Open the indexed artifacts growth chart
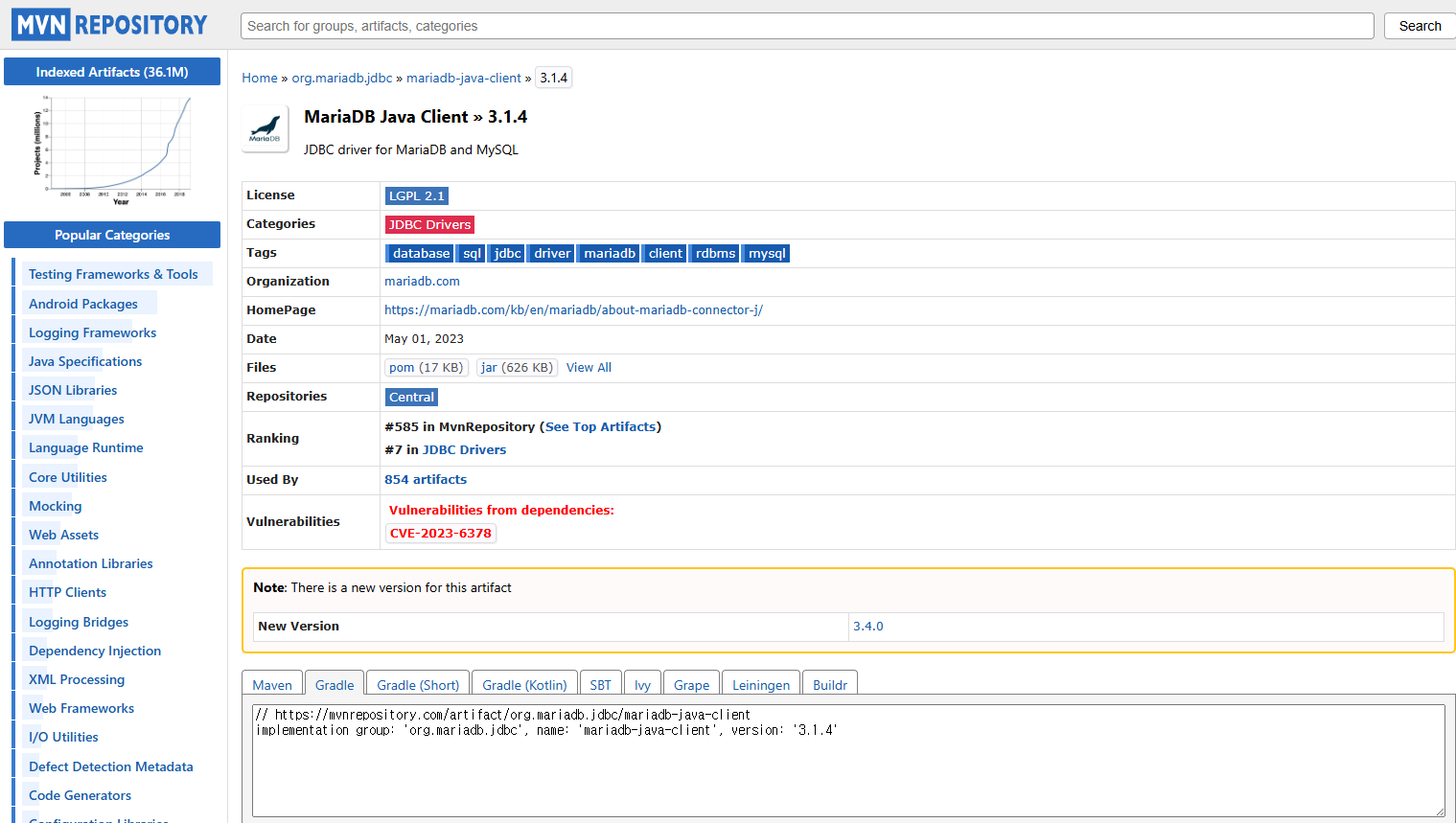 click(112, 149)
